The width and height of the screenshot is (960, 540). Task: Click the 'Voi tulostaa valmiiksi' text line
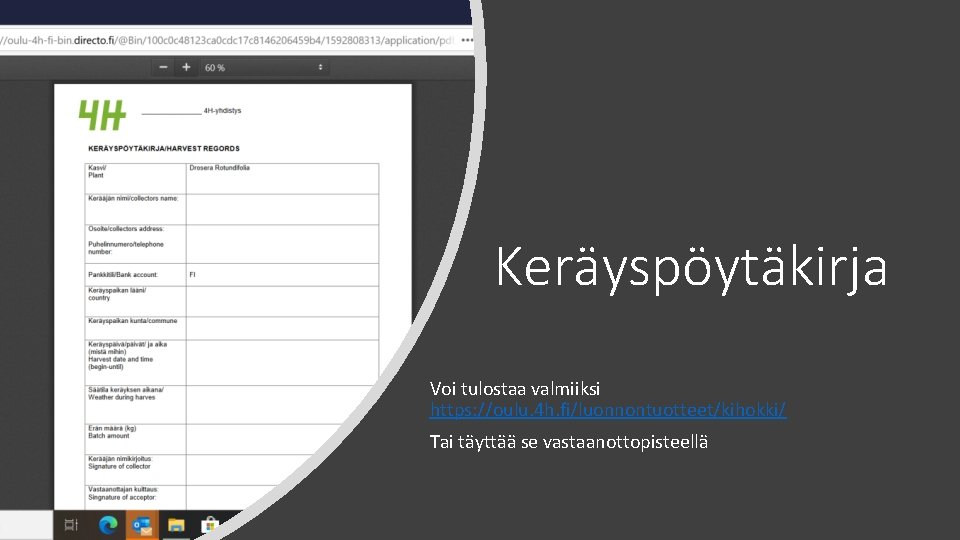(515, 389)
